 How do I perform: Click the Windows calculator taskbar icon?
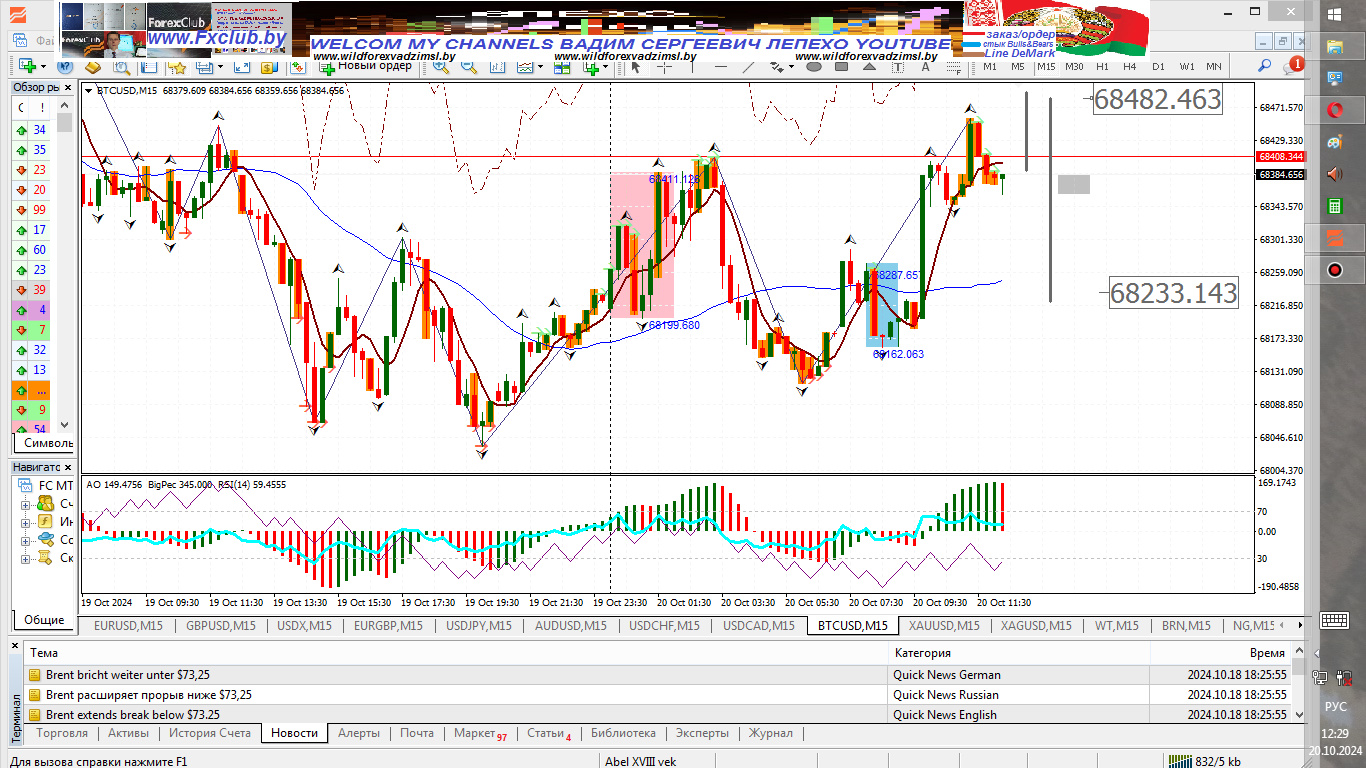(x=1334, y=206)
